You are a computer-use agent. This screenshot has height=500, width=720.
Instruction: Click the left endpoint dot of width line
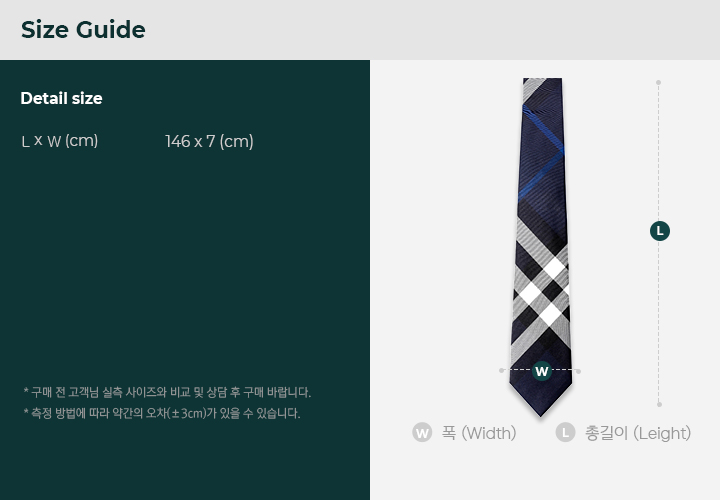[x=501, y=371]
